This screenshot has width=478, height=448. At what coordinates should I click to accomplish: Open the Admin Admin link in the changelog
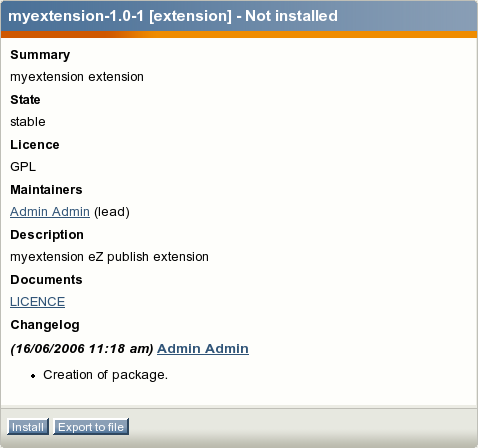tap(203, 349)
